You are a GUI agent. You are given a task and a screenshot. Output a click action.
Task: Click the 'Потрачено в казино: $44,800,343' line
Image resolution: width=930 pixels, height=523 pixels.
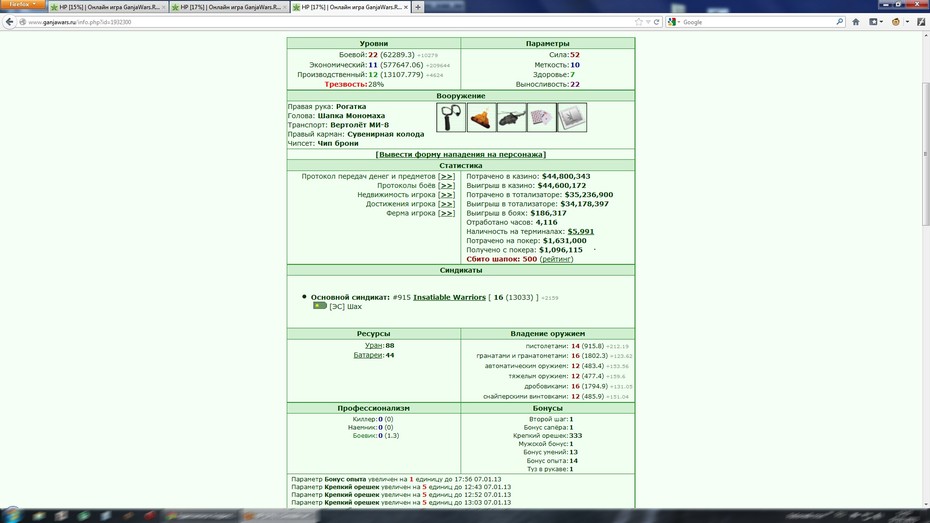[x=528, y=176]
